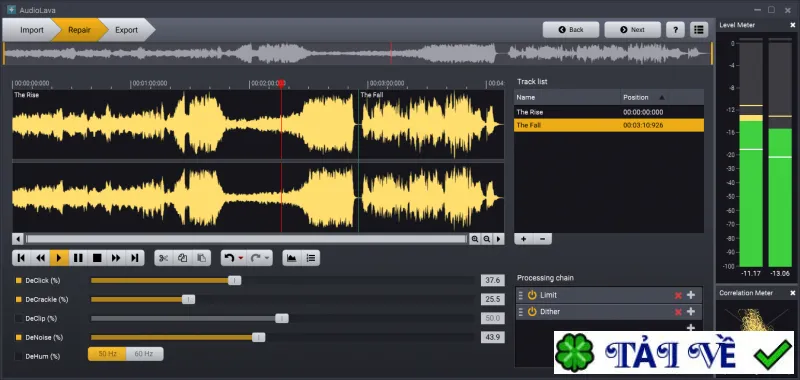
Task: Click the DeNoise value field 43.9
Action: pos(492,337)
